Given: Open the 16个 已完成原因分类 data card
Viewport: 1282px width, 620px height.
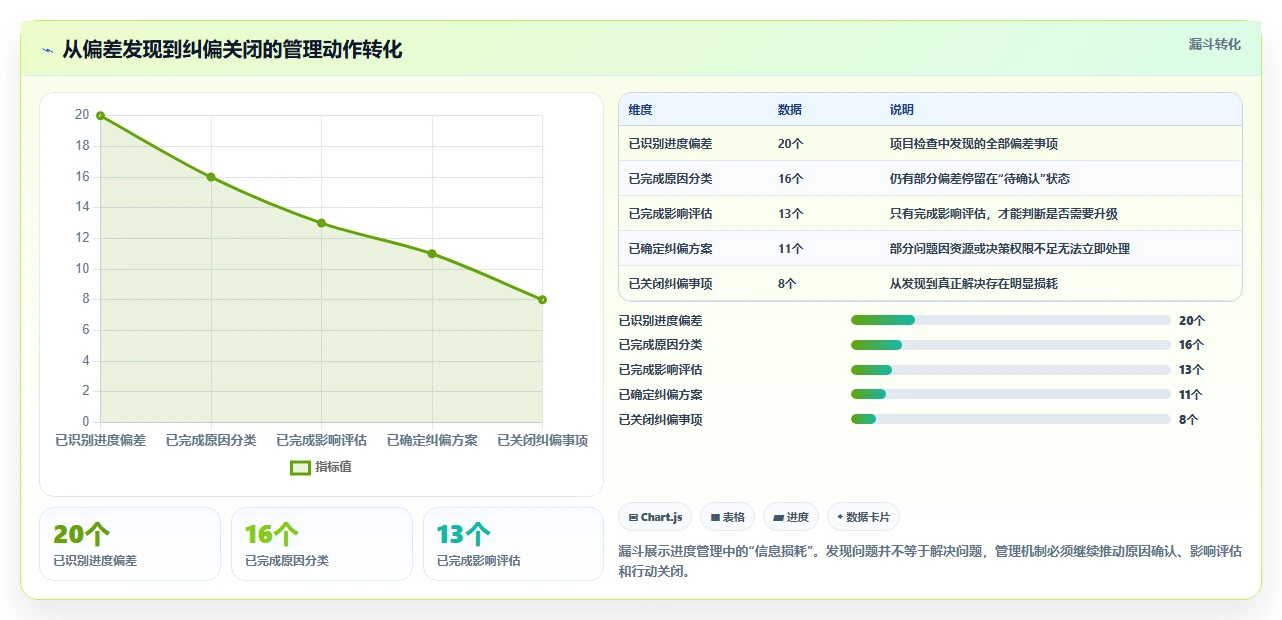Looking at the screenshot, I should [x=322, y=544].
